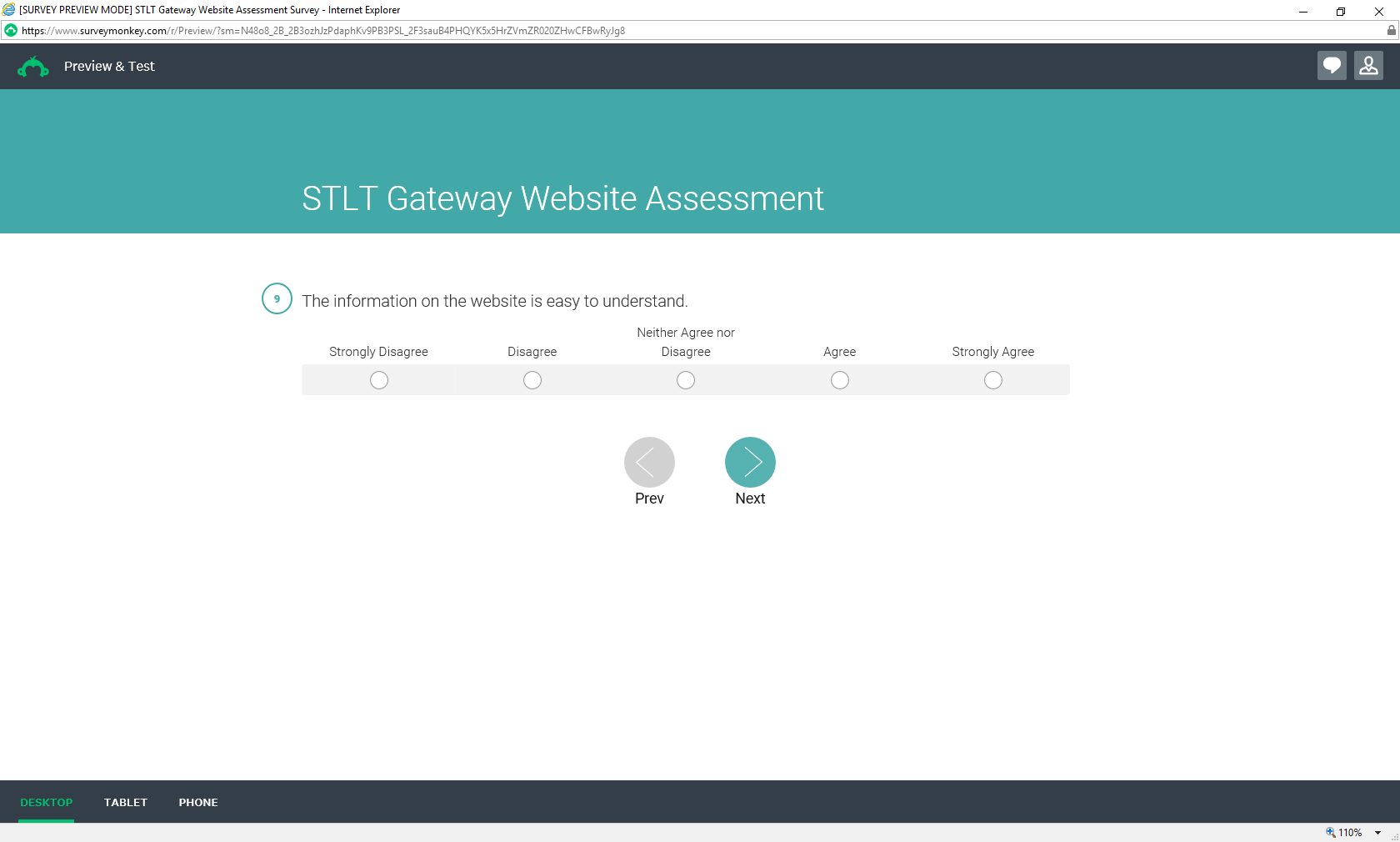This screenshot has height=842, width=1400.
Task: Pick the Agree radio button
Action: [840, 380]
